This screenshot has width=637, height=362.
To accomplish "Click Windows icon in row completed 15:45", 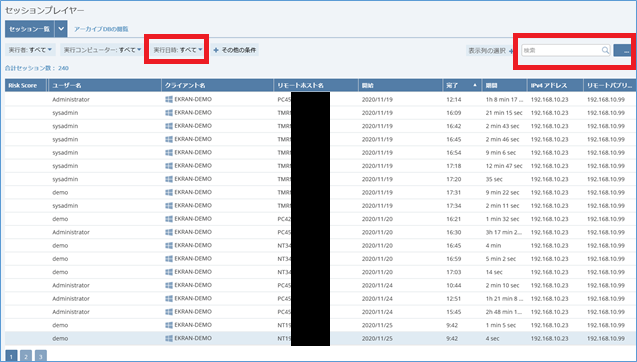I will pos(169,312).
